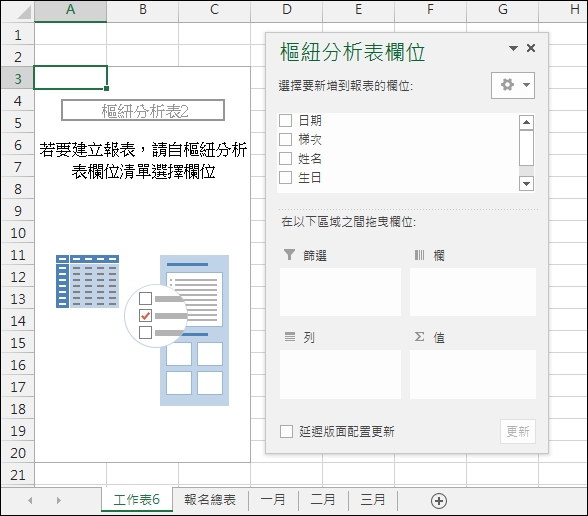Click the sigma icon beside 值

coord(419,336)
